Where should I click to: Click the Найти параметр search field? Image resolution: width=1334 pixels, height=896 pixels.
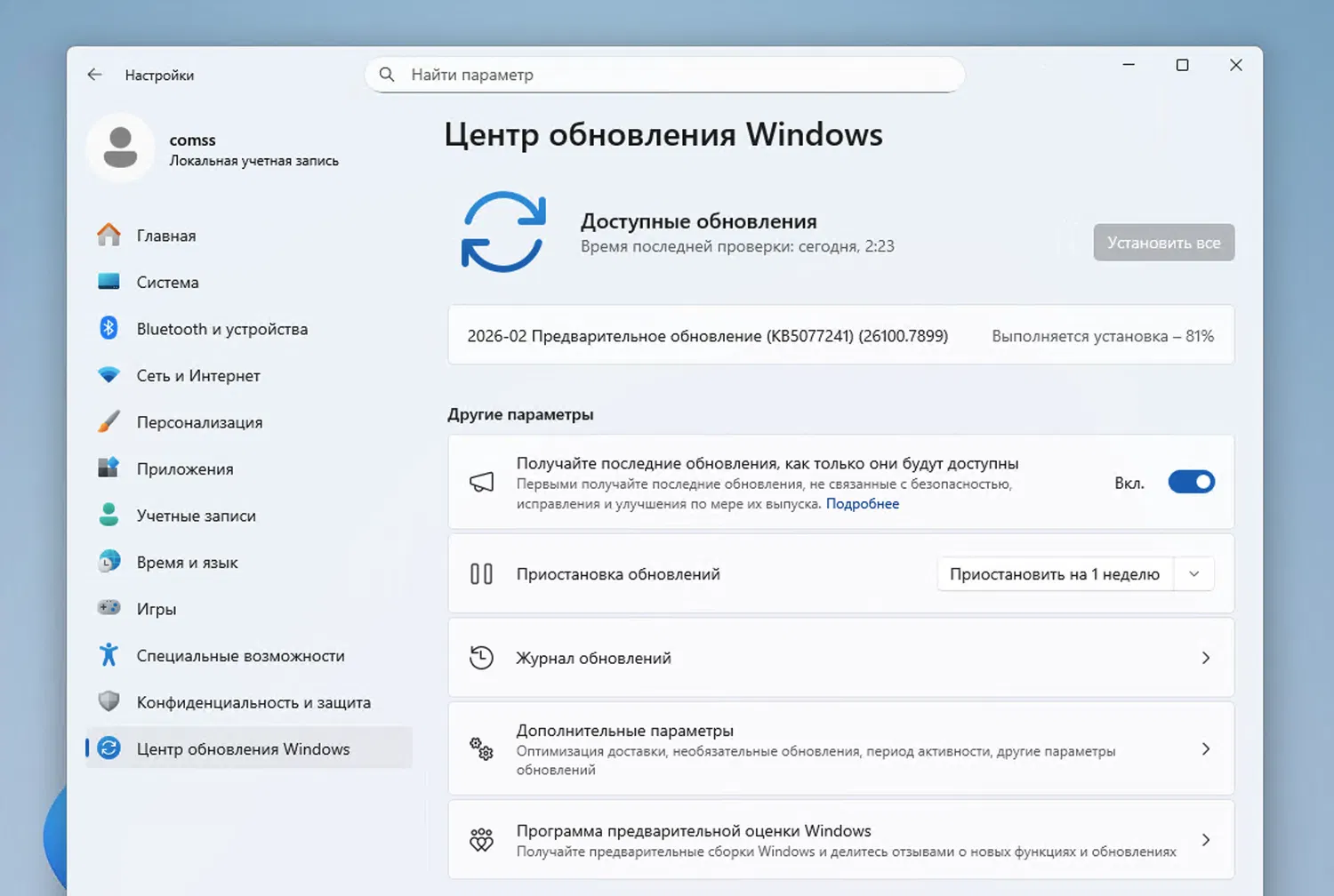665,75
